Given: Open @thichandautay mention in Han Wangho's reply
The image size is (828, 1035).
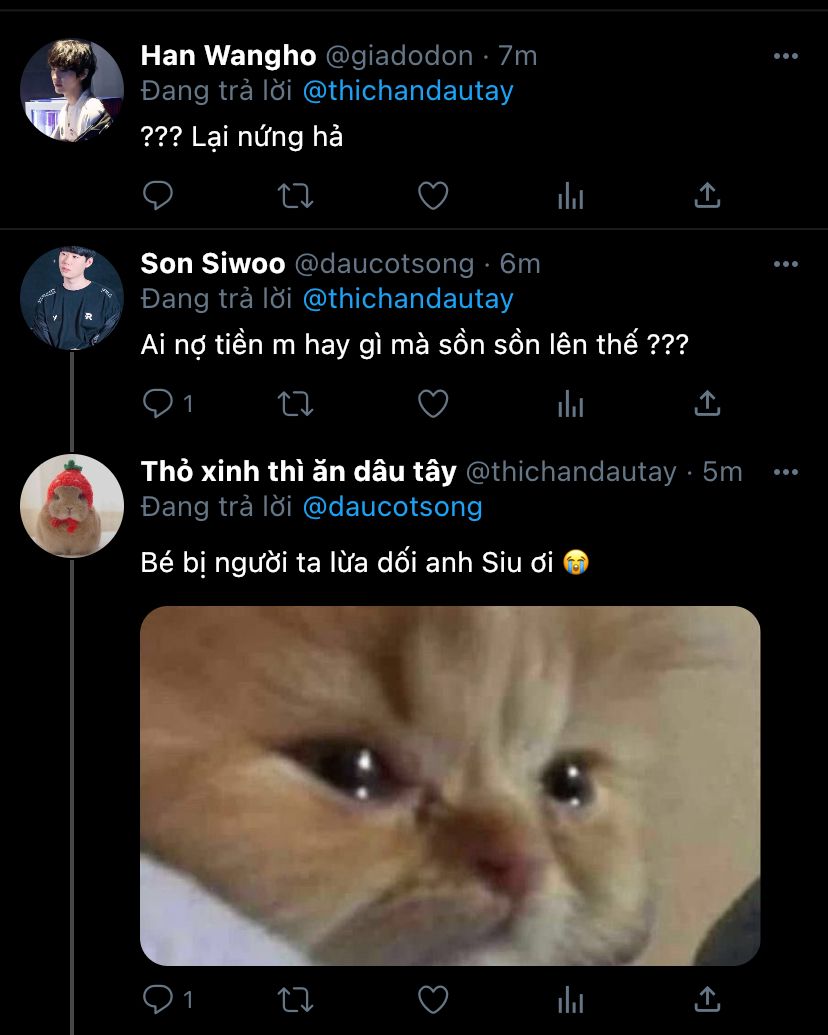Looking at the screenshot, I should click(407, 91).
